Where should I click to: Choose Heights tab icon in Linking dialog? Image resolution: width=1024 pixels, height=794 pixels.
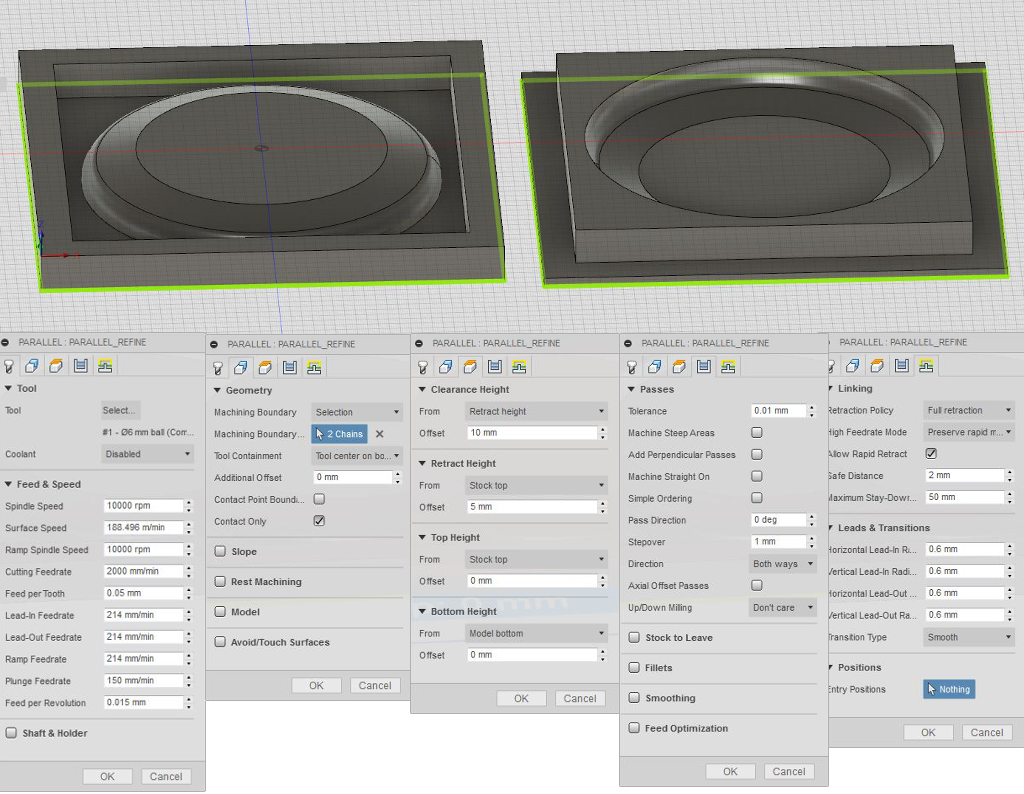877,366
